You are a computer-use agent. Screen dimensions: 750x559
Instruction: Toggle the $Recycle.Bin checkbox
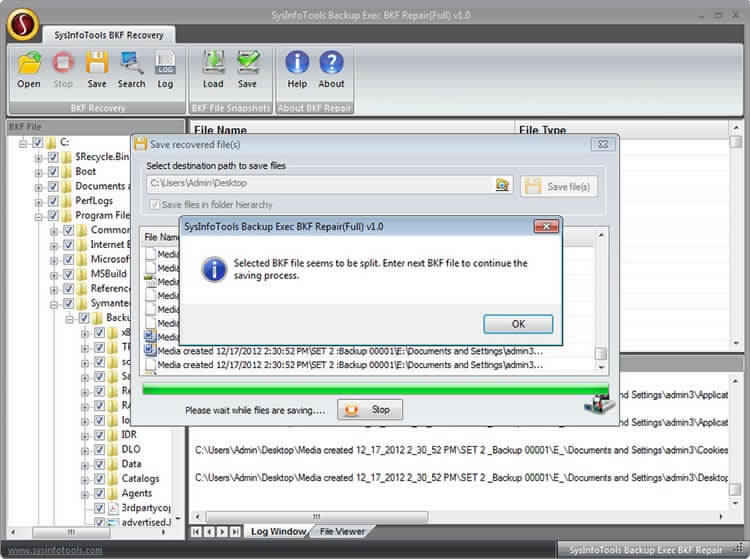point(53,157)
